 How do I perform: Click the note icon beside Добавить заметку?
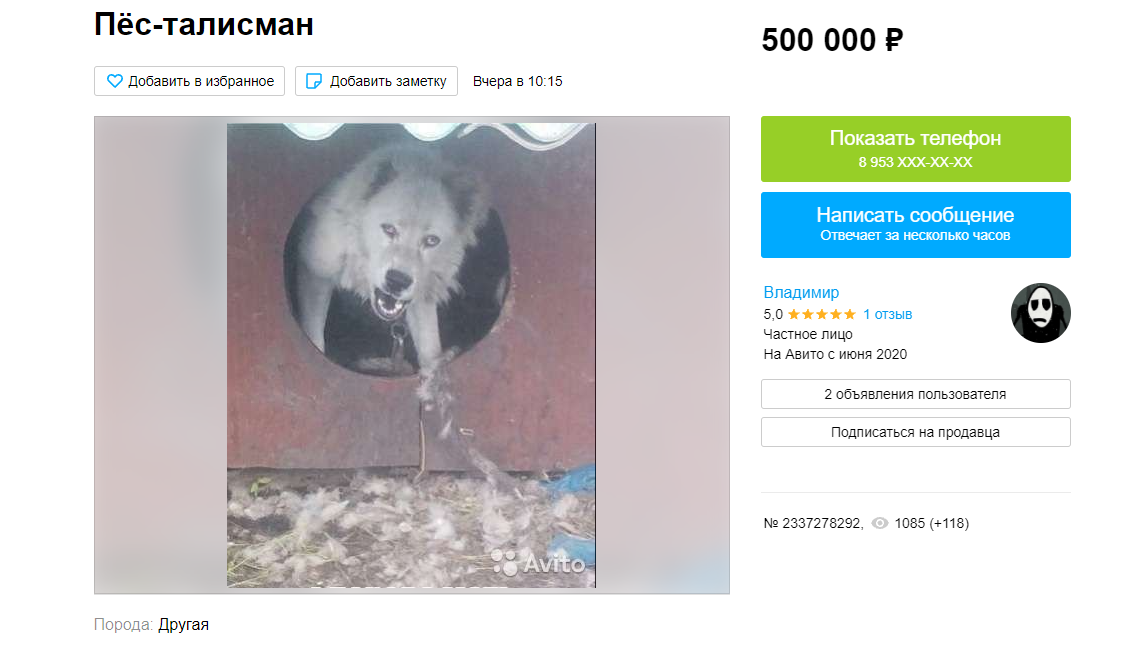[x=314, y=81]
